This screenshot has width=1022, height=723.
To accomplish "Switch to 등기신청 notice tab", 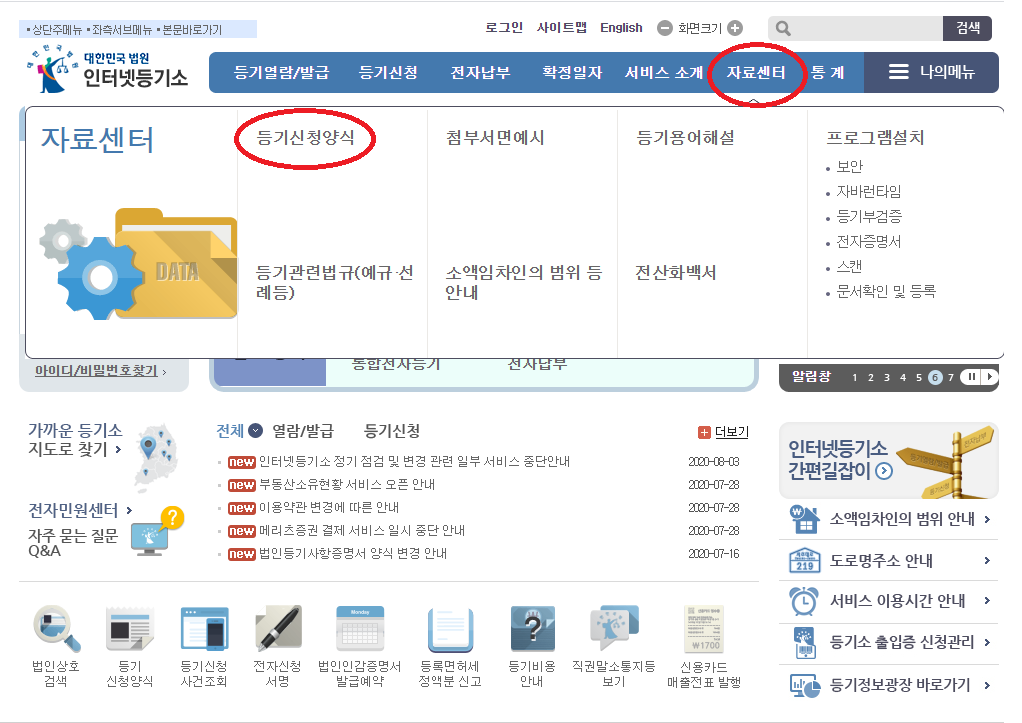I will point(392,431).
